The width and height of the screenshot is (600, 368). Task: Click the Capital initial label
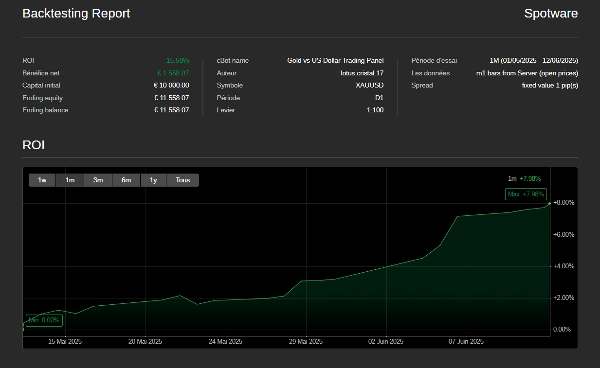[41, 85]
